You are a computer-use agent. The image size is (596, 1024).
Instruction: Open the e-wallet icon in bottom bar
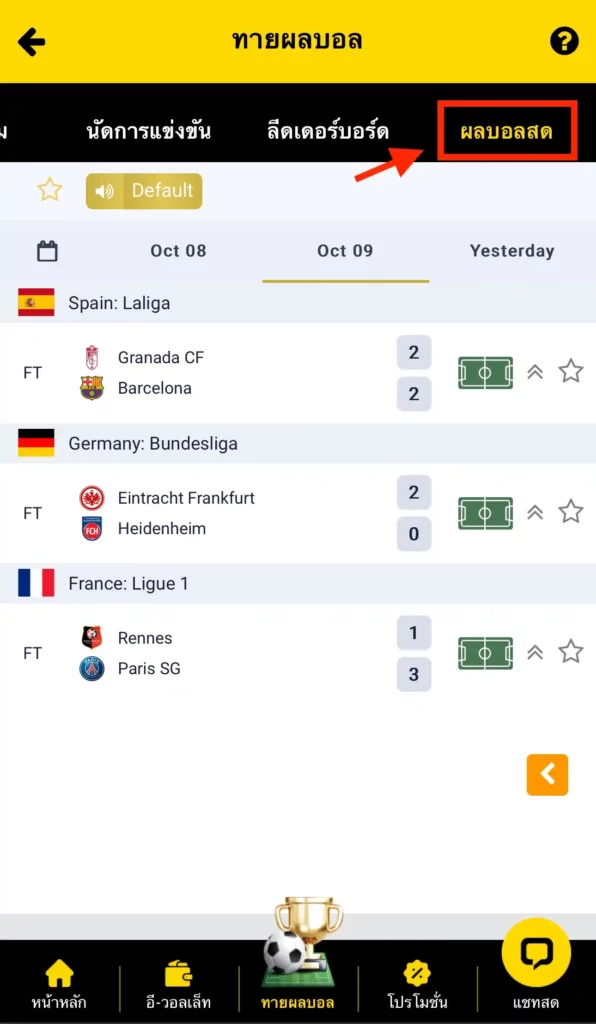click(178, 973)
